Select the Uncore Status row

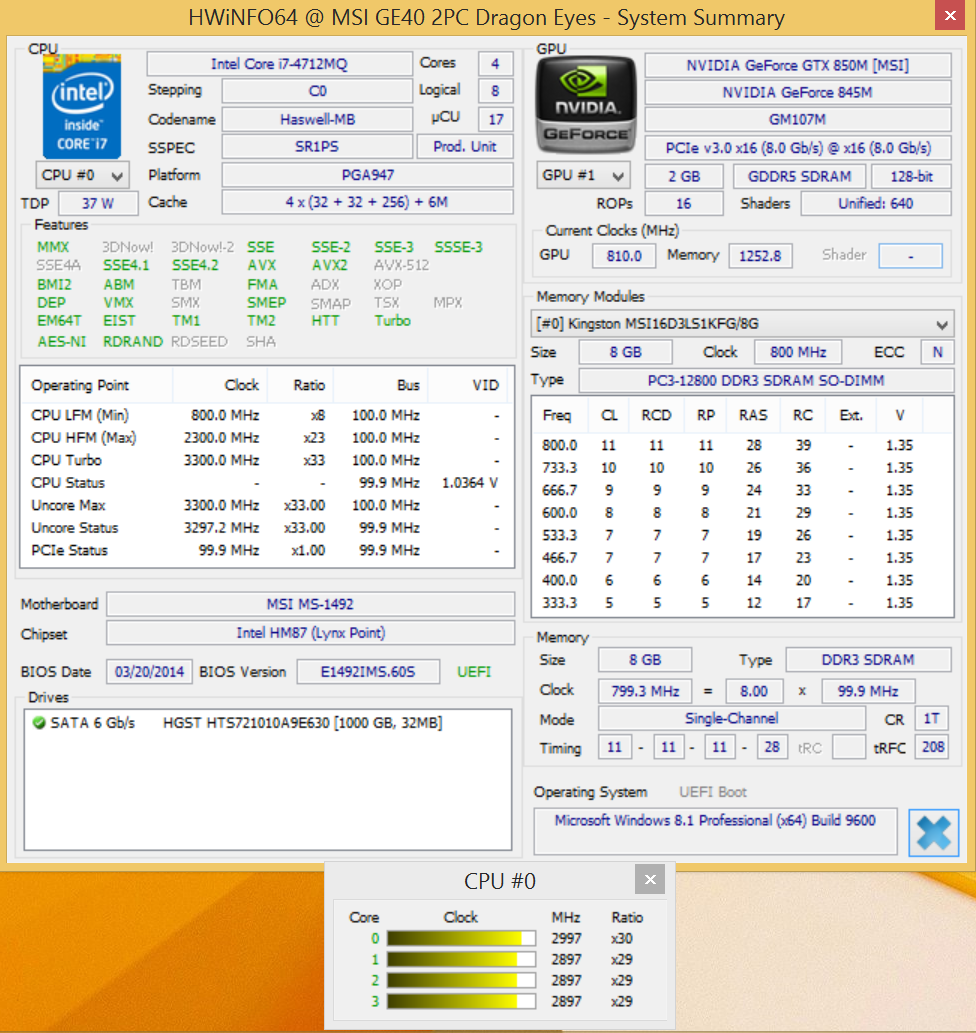266,528
